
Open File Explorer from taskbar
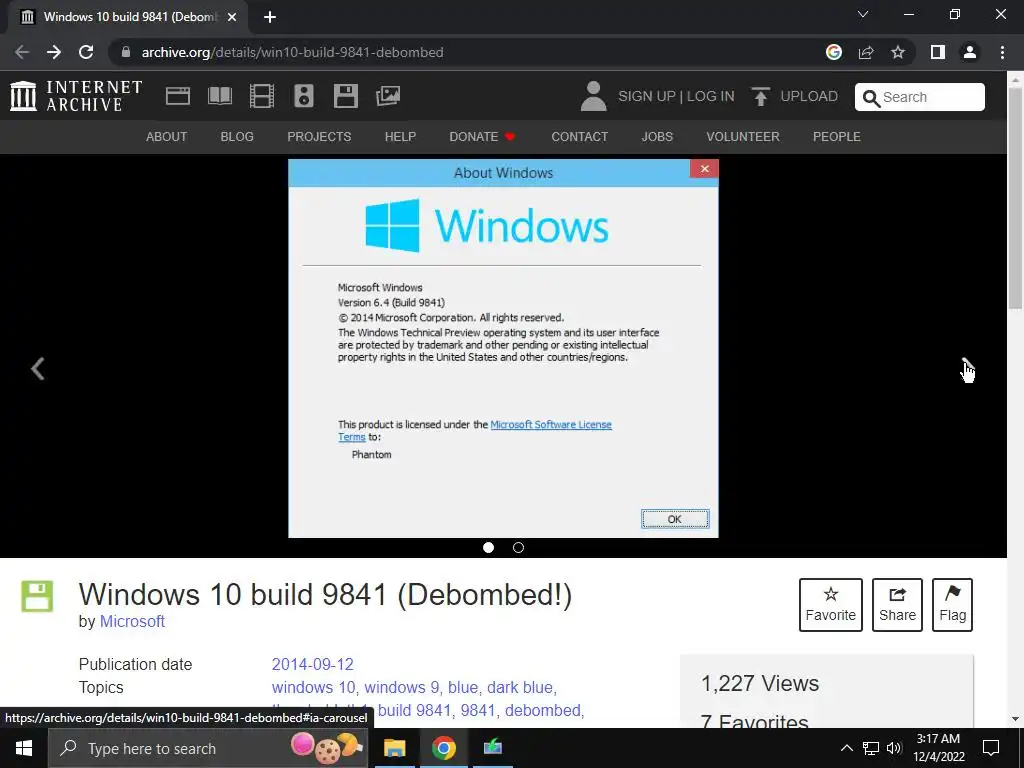(x=394, y=748)
